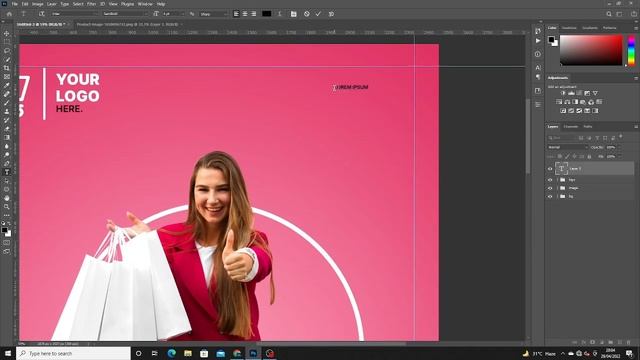Select the Pen tool
This screenshot has height=360, width=640.
click(x=7, y=163)
